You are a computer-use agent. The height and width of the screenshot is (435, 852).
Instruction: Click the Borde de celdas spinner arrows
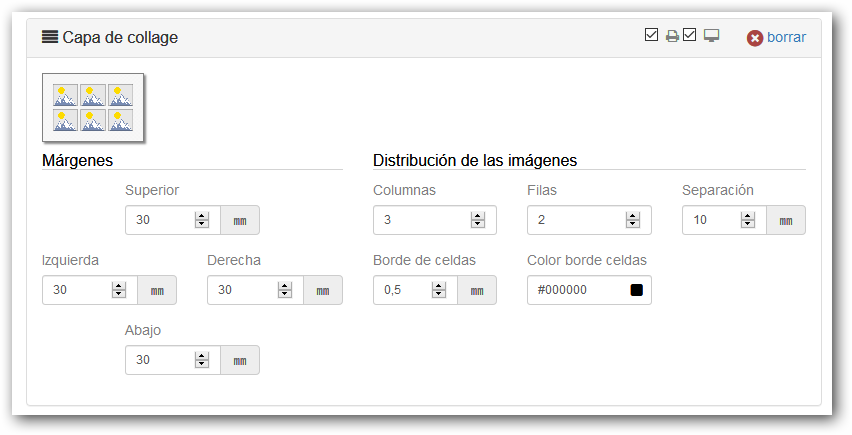pos(439,290)
